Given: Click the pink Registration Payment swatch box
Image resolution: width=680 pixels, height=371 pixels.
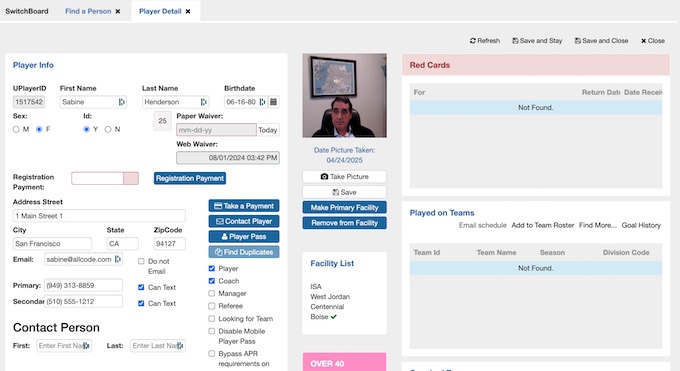Looking at the screenshot, I should click(x=131, y=178).
